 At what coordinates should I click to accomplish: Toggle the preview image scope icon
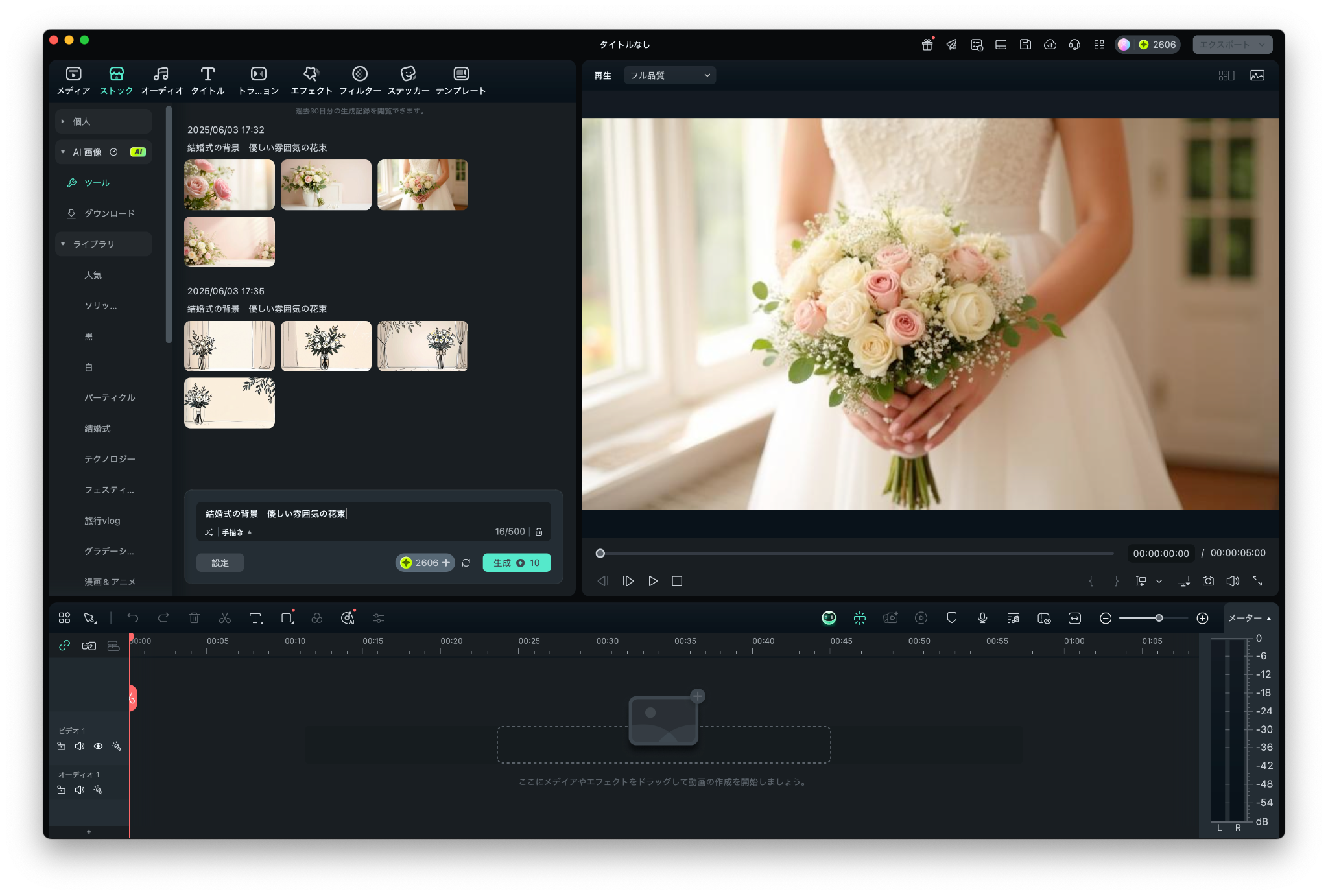[x=1257, y=75]
